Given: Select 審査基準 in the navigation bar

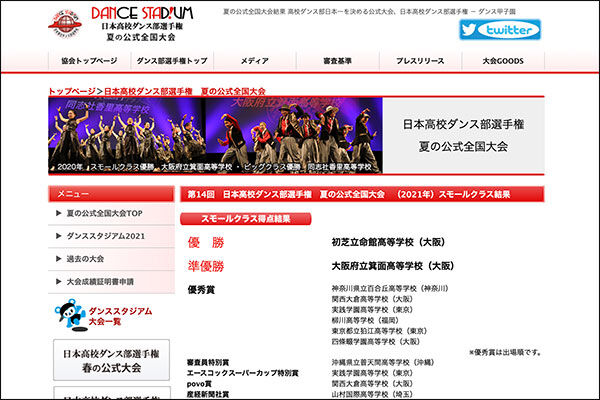Looking at the screenshot, I should click(x=338, y=61).
